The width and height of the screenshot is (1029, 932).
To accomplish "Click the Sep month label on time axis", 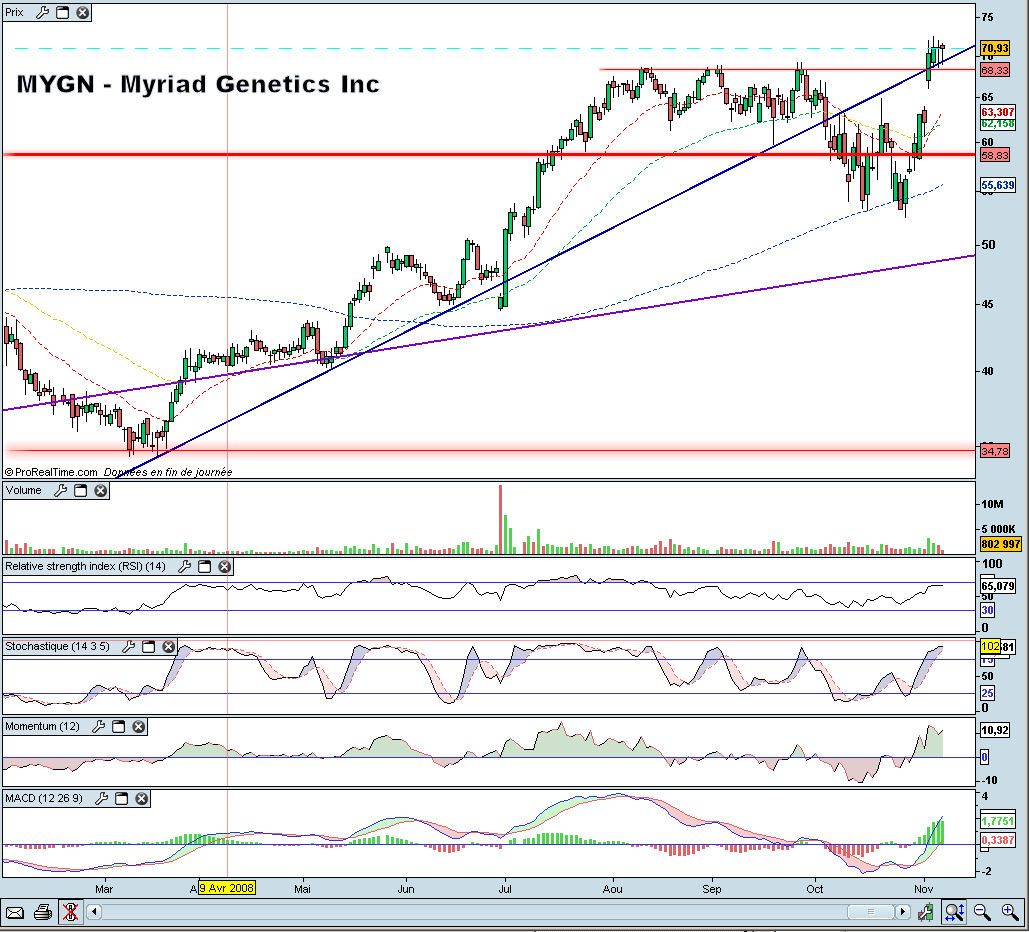I will 711,889.
